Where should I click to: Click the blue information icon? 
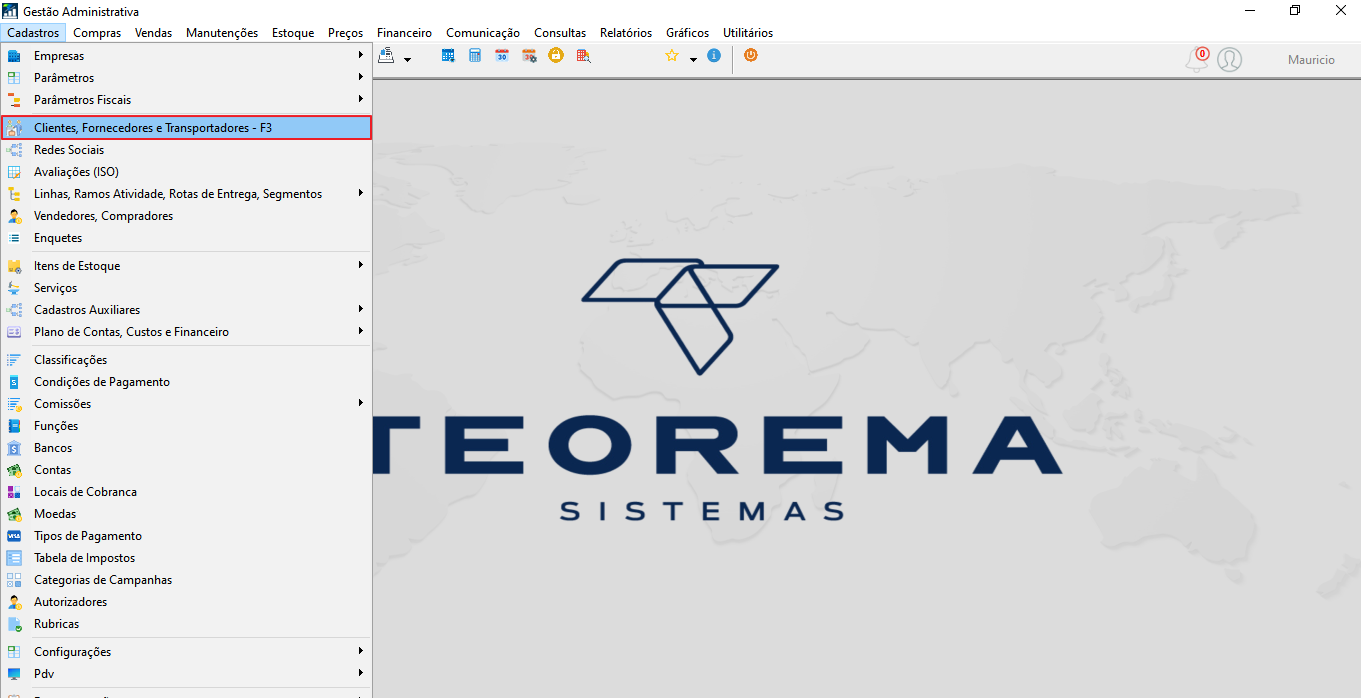[713, 56]
